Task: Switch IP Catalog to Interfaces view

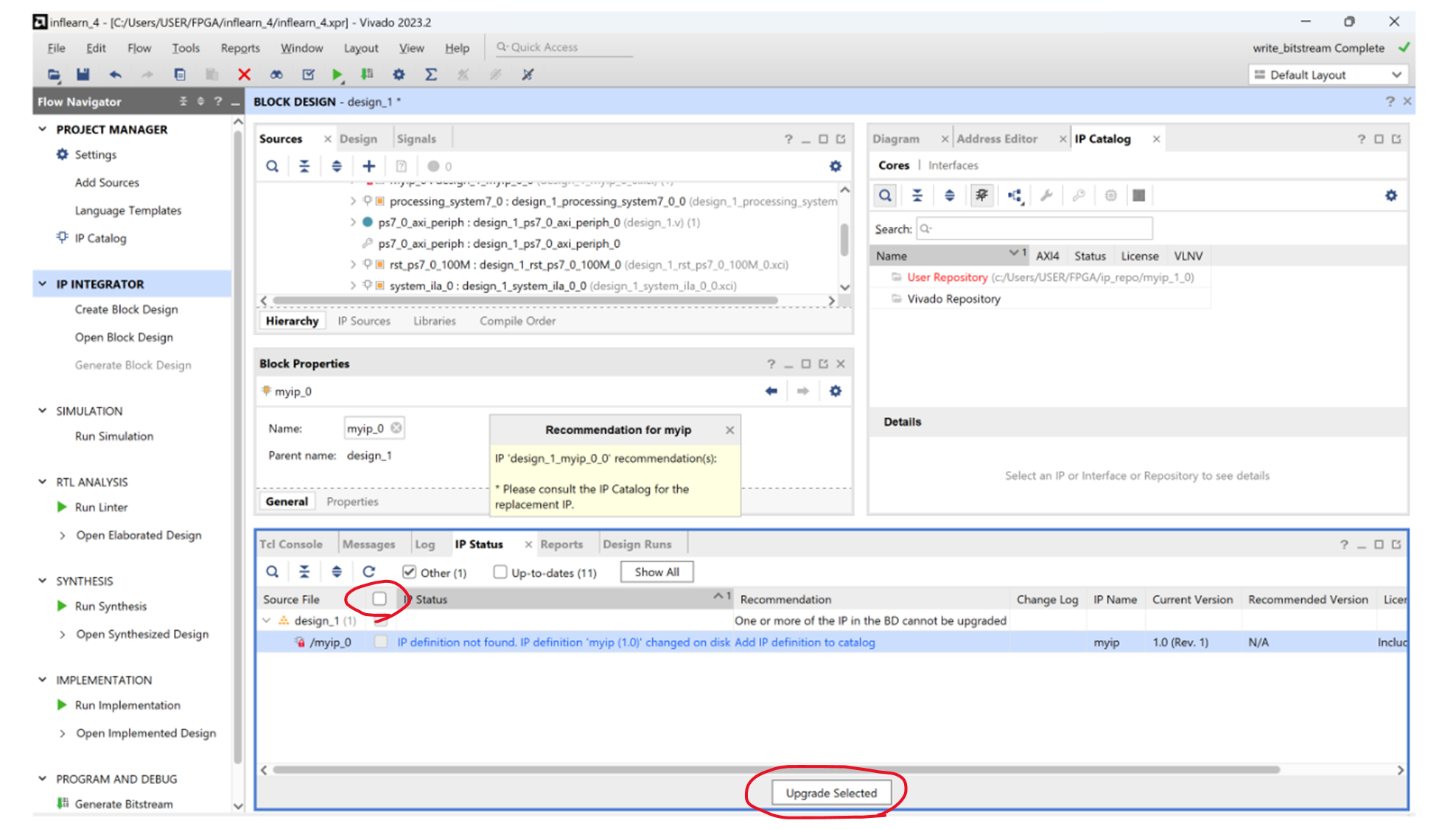Action: 953,165
